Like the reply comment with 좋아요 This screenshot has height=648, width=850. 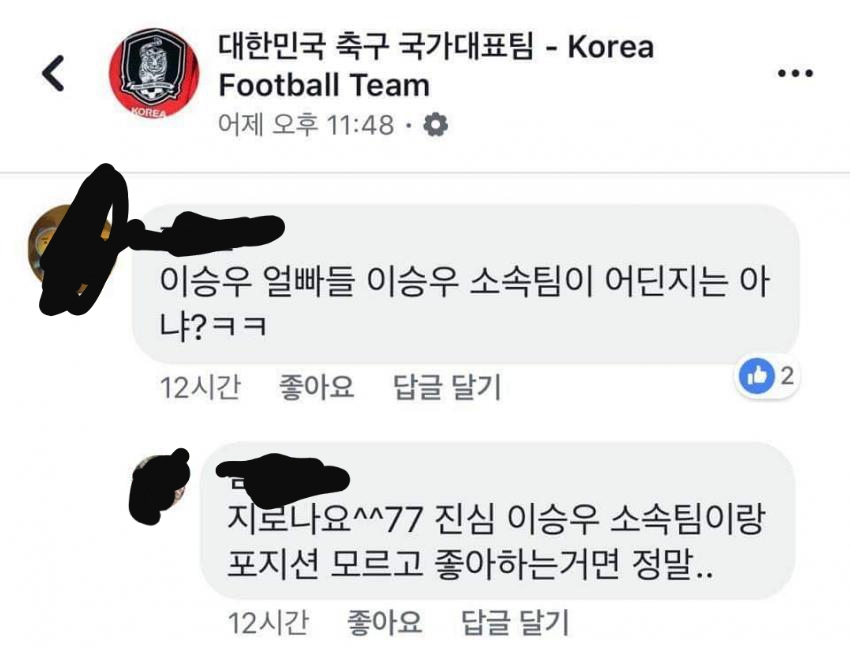(x=384, y=621)
